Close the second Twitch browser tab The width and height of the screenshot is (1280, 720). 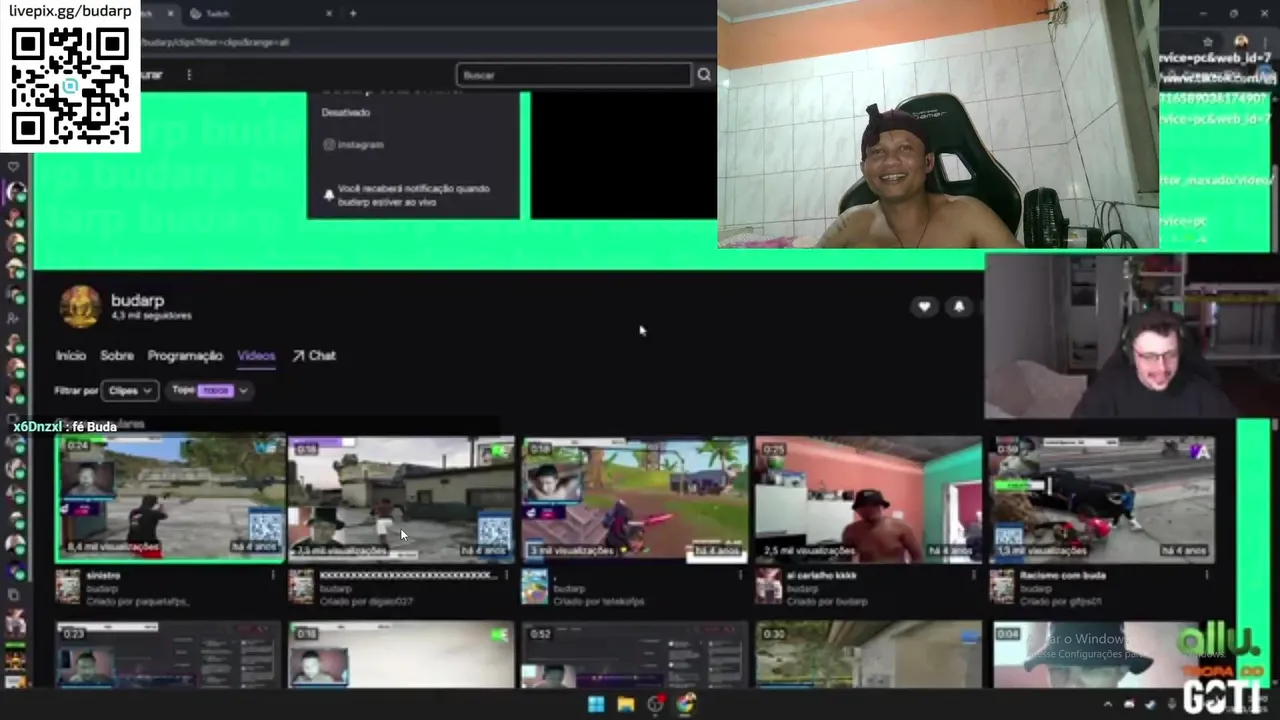[329, 14]
